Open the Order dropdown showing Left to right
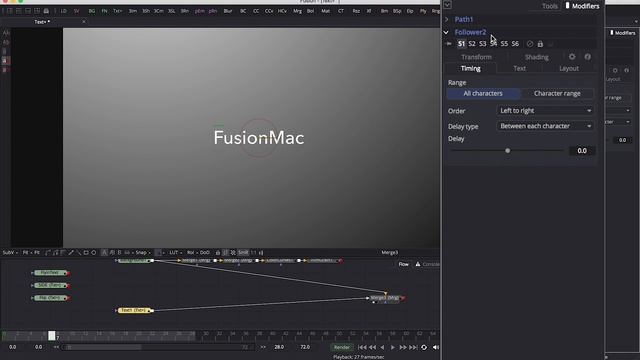 click(x=545, y=111)
